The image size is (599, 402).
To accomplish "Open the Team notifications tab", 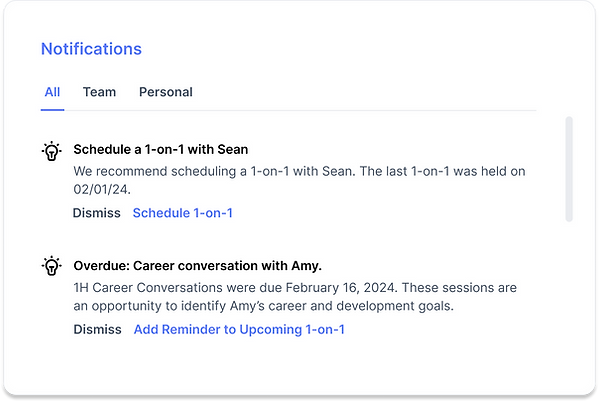I will [x=99, y=92].
